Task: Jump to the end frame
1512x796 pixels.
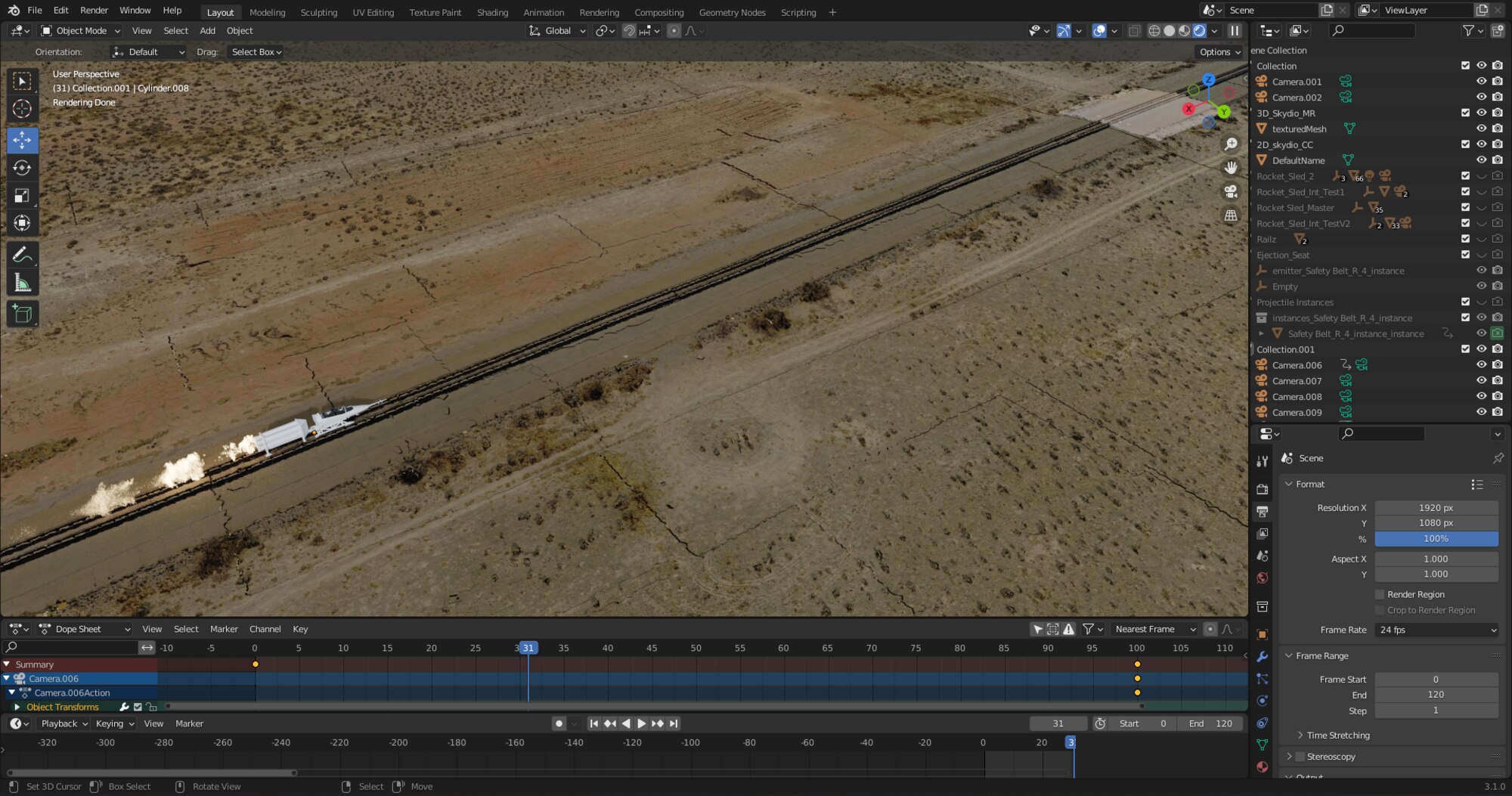Action: click(674, 723)
